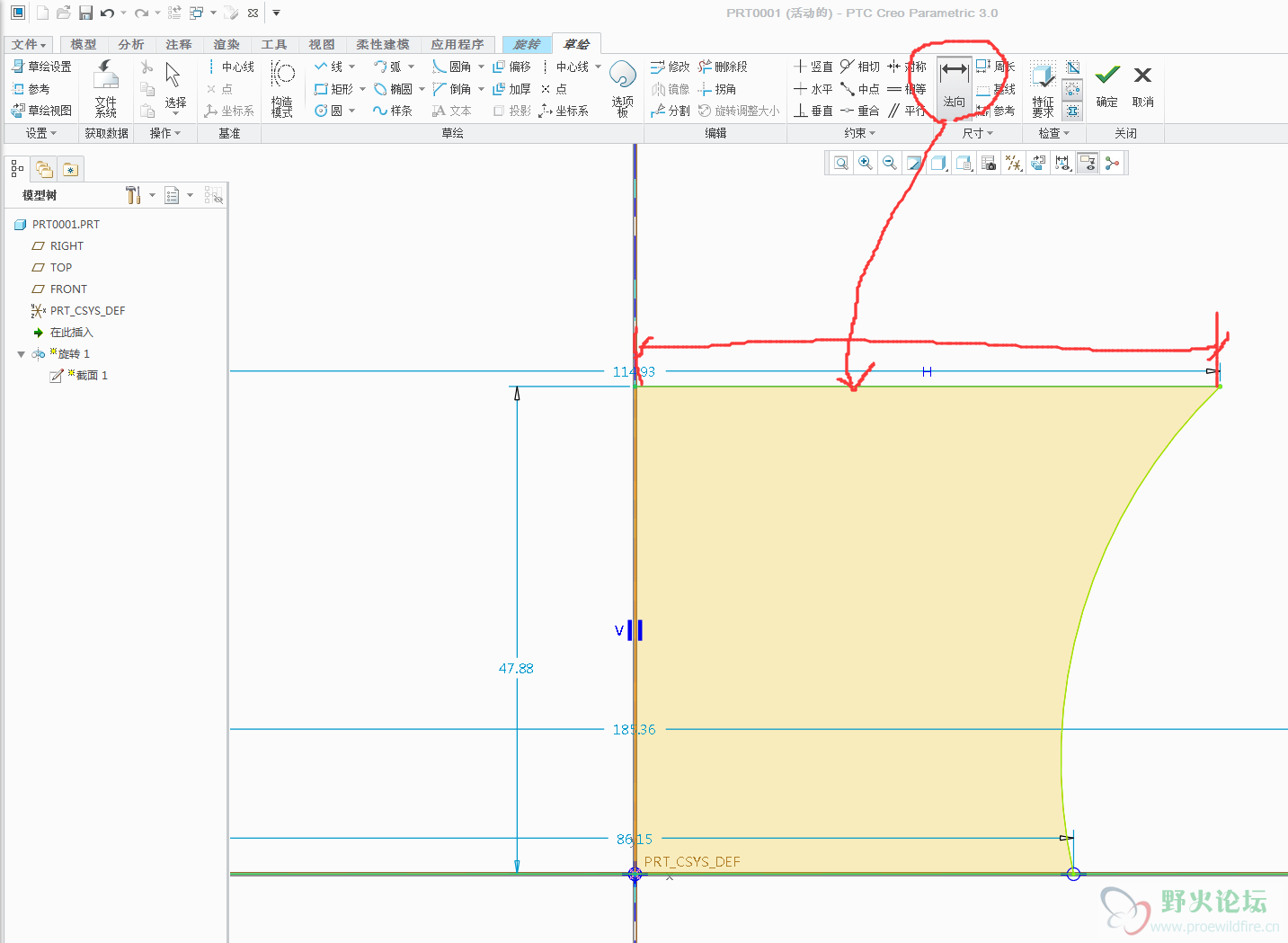
Task: Open the quick access toolbar customize arrow
Action: tap(276, 13)
